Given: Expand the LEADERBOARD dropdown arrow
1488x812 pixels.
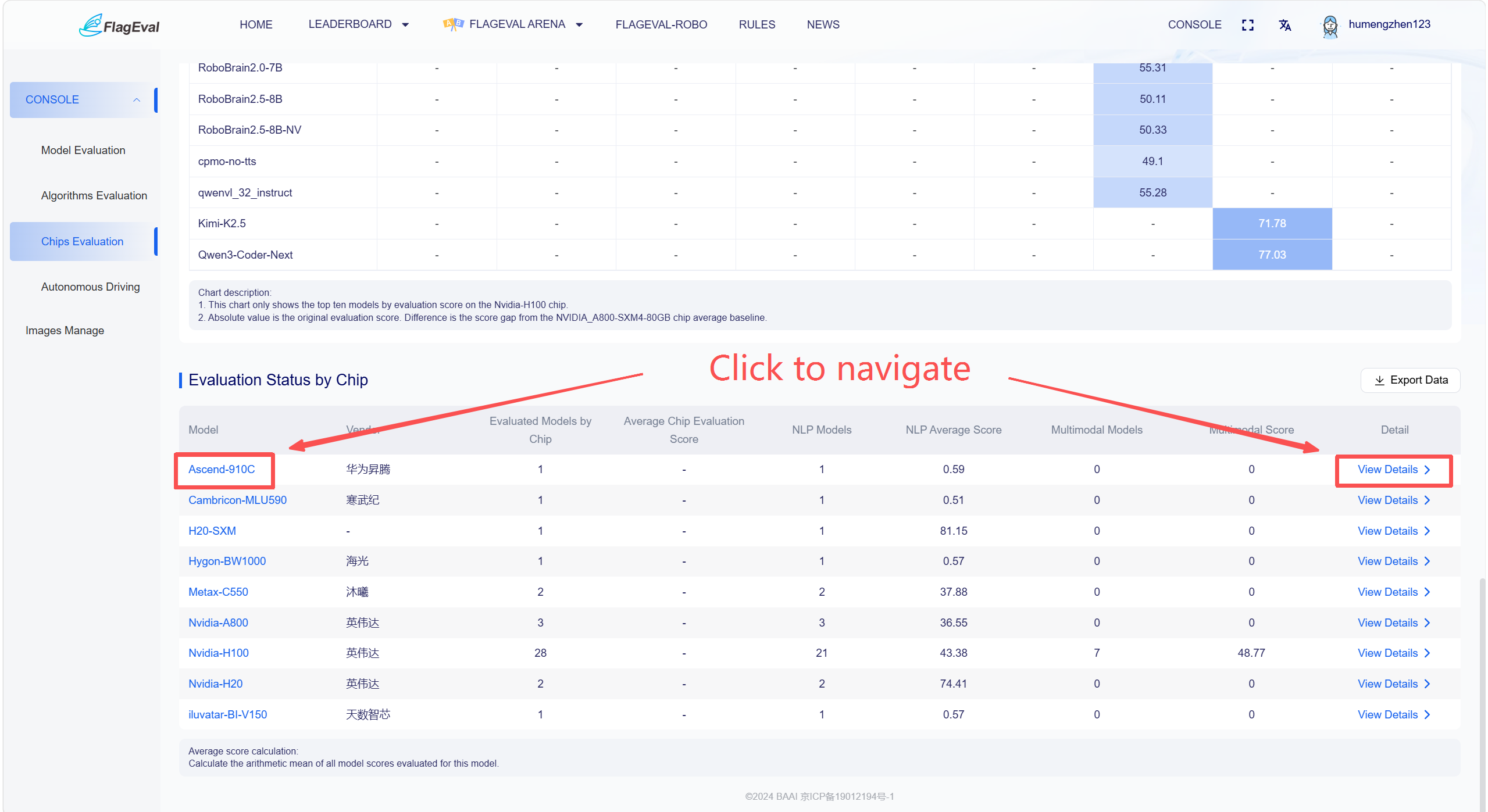Looking at the screenshot, I should point(405,25).
